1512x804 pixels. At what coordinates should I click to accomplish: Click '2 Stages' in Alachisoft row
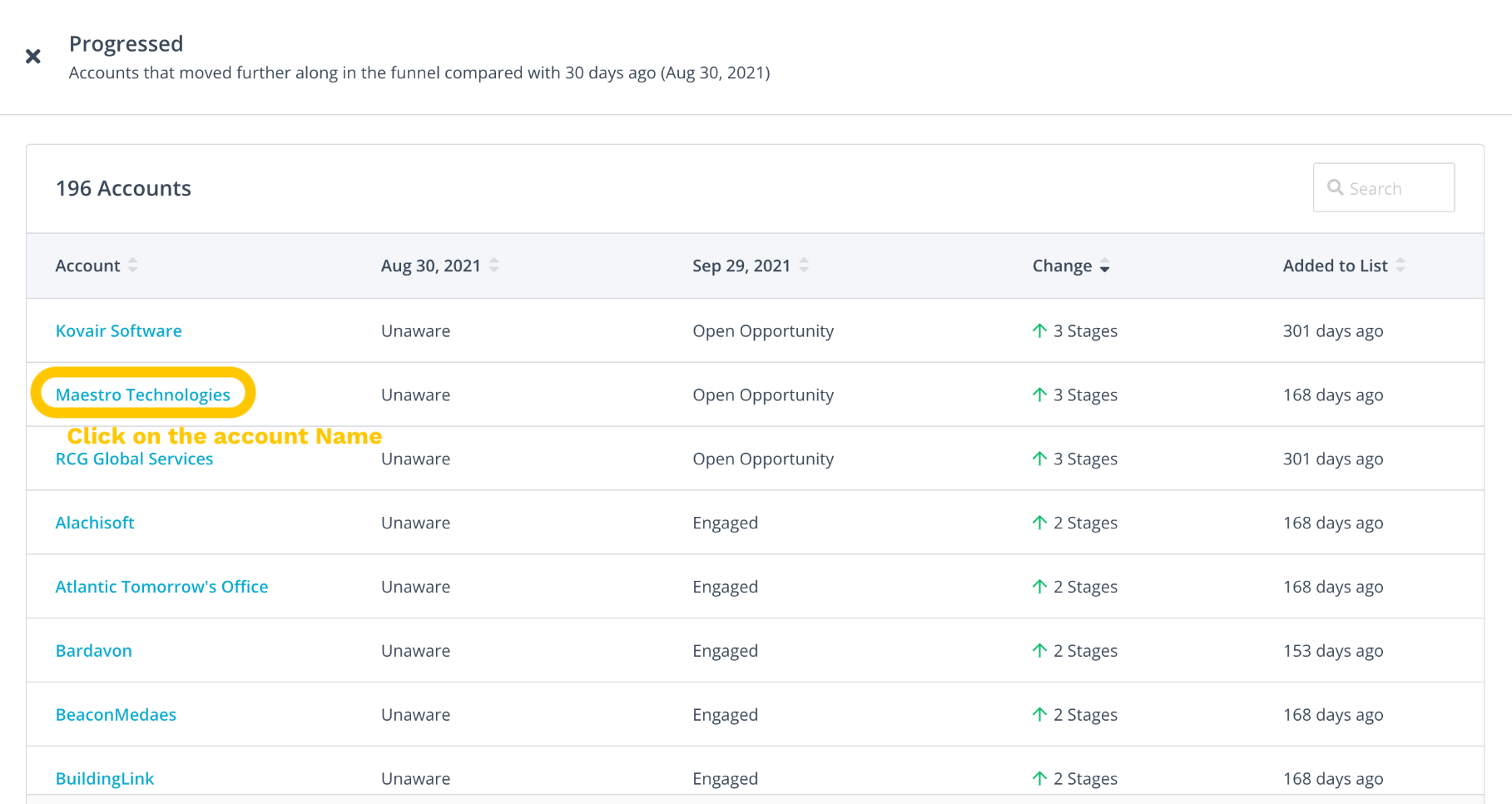[x=1085, y=523]
